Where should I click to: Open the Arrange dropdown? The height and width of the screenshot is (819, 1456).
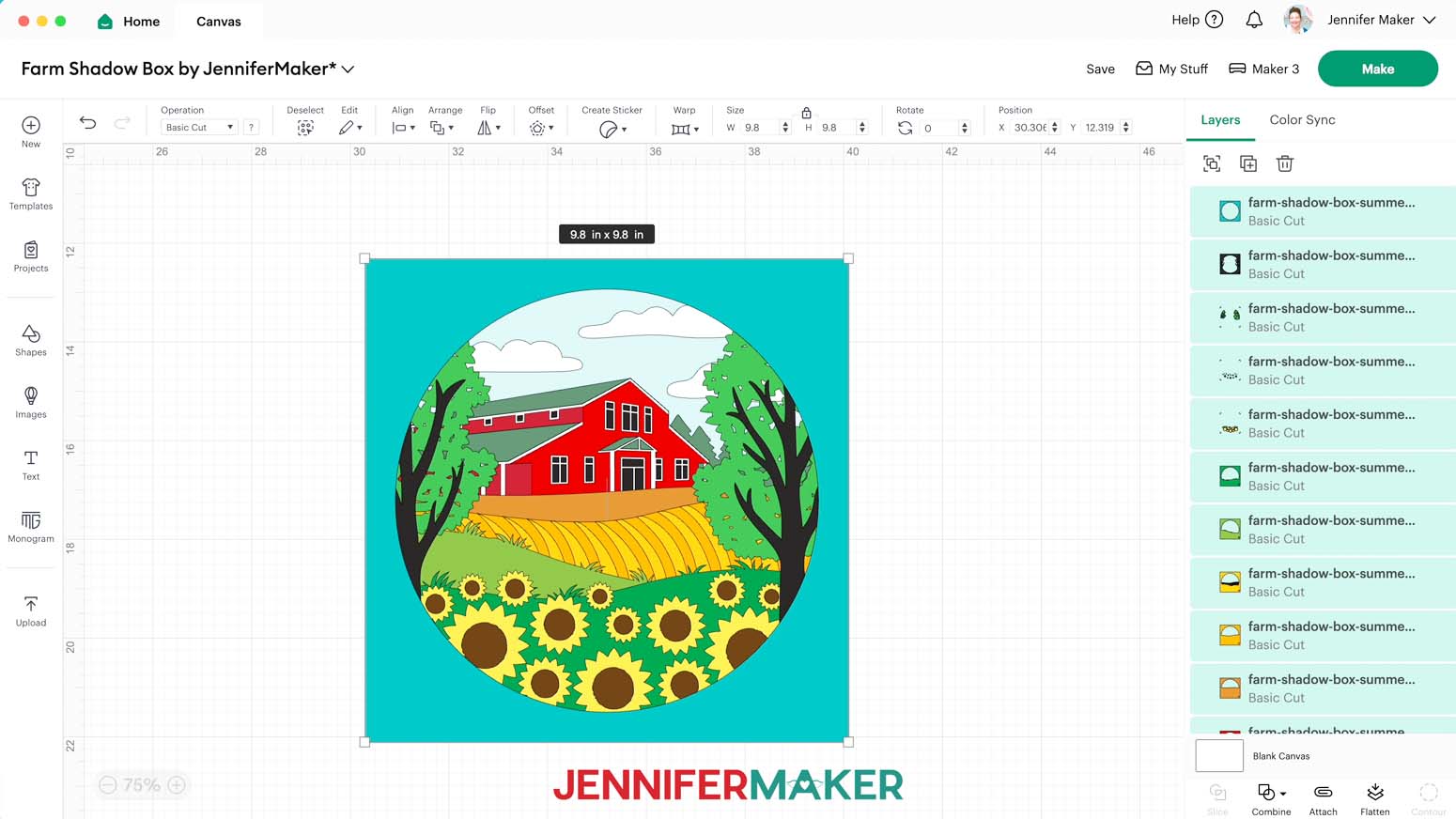coord(441,128)
